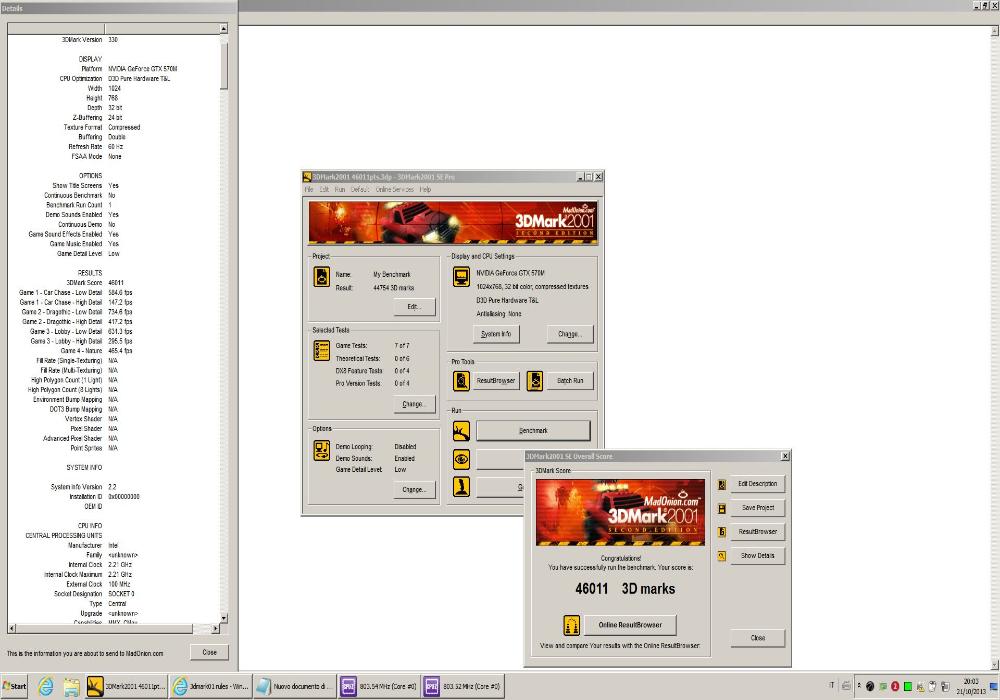Click the Edit... button in the Project section
Viewport: 1000px width, 700px height.
[415, 307]
